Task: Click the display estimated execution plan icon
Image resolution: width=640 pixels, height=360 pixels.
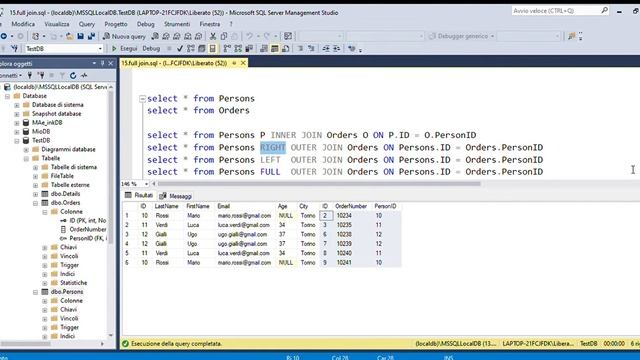Action: [191, 49]
